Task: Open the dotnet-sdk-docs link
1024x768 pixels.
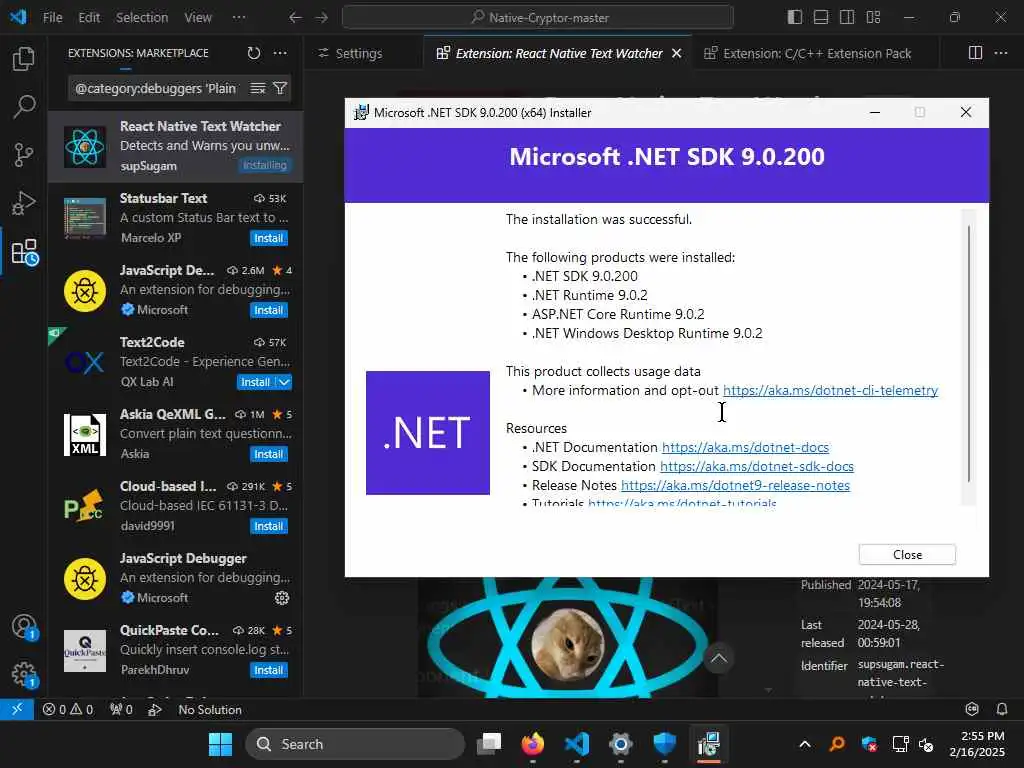Action: [x=757, y=466]
